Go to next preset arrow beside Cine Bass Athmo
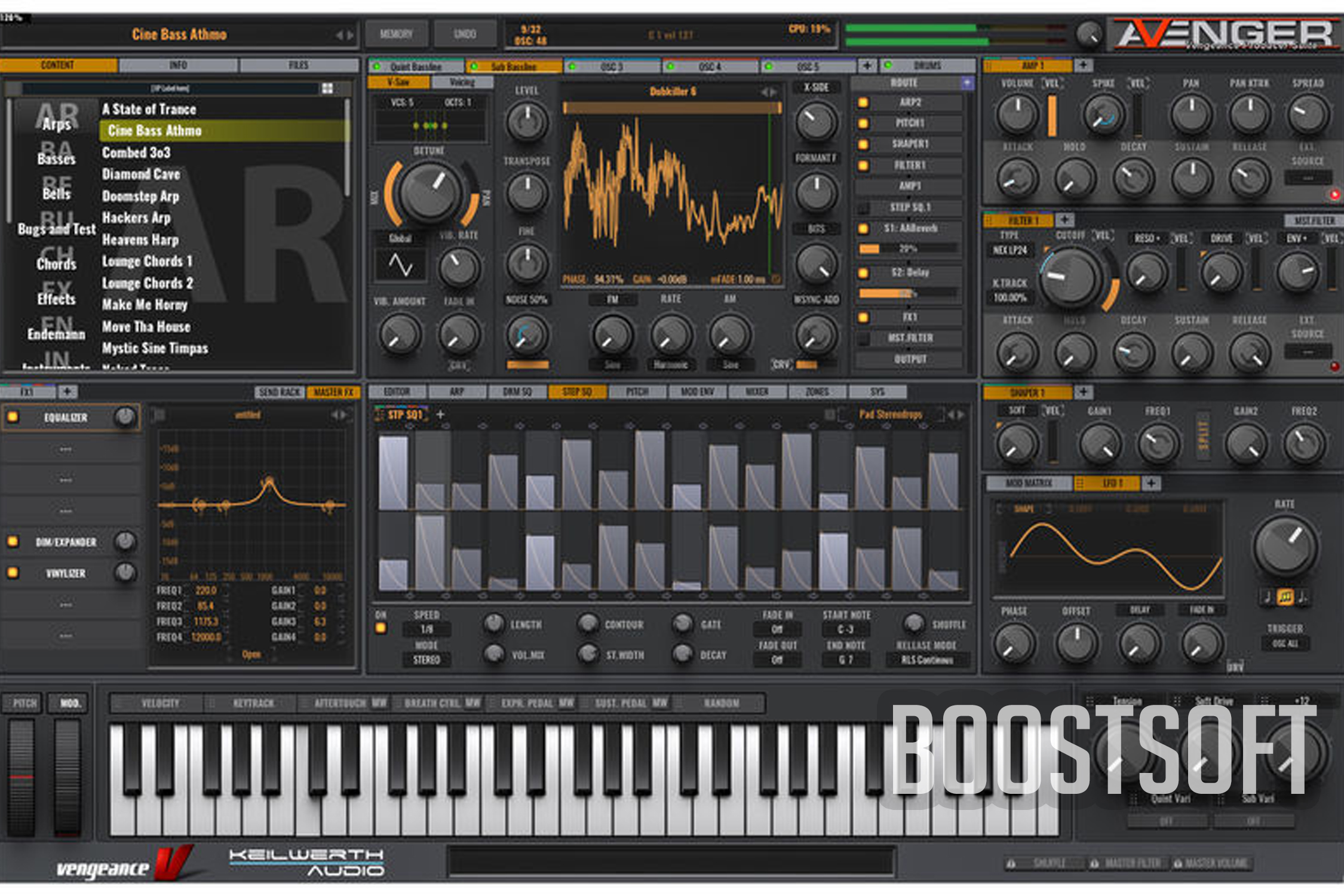This screenshot has width=1344, height=896. pyautogui.click(x=351, y=35)
